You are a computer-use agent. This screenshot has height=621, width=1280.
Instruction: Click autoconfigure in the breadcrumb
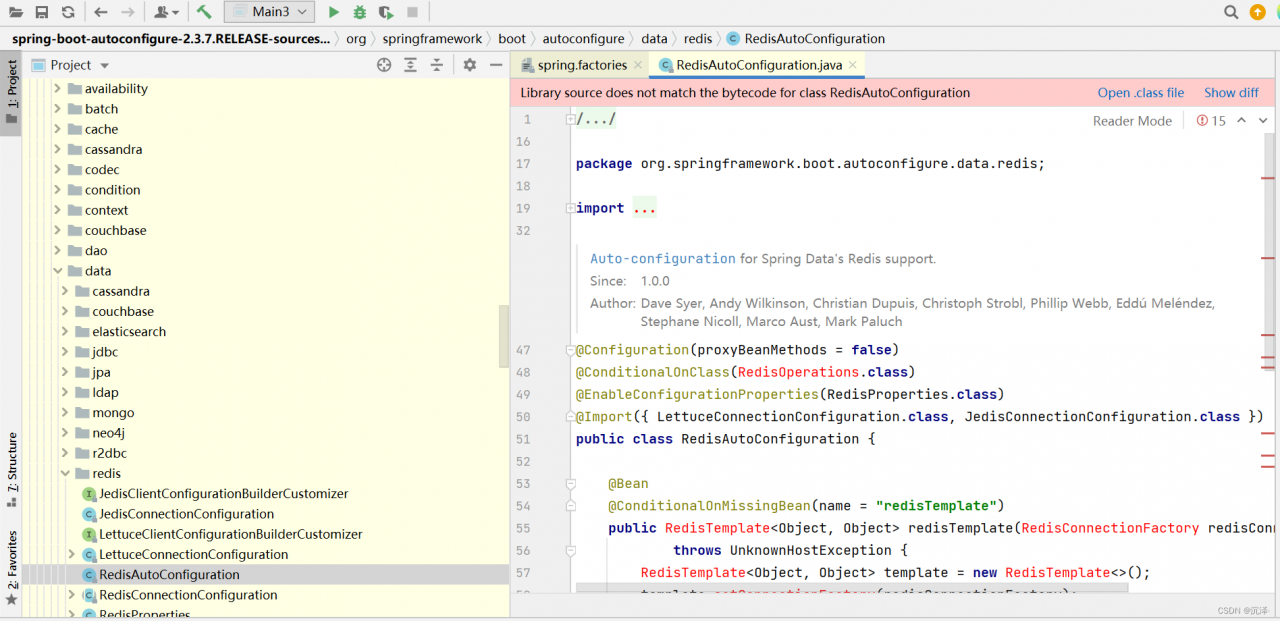coord(584,39)
